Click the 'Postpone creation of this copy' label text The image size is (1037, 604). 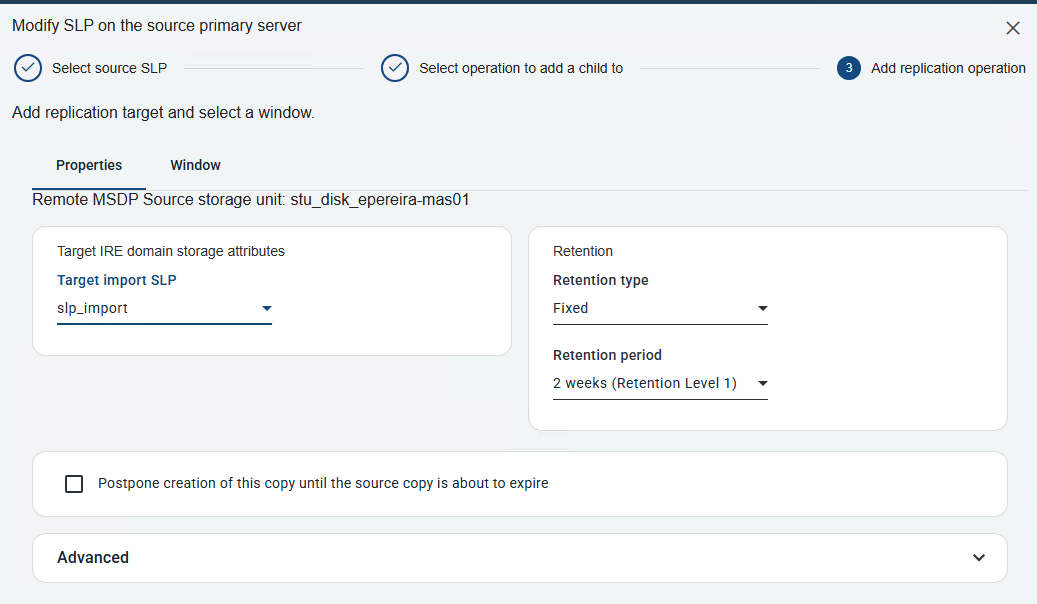(x=323, y=484)
